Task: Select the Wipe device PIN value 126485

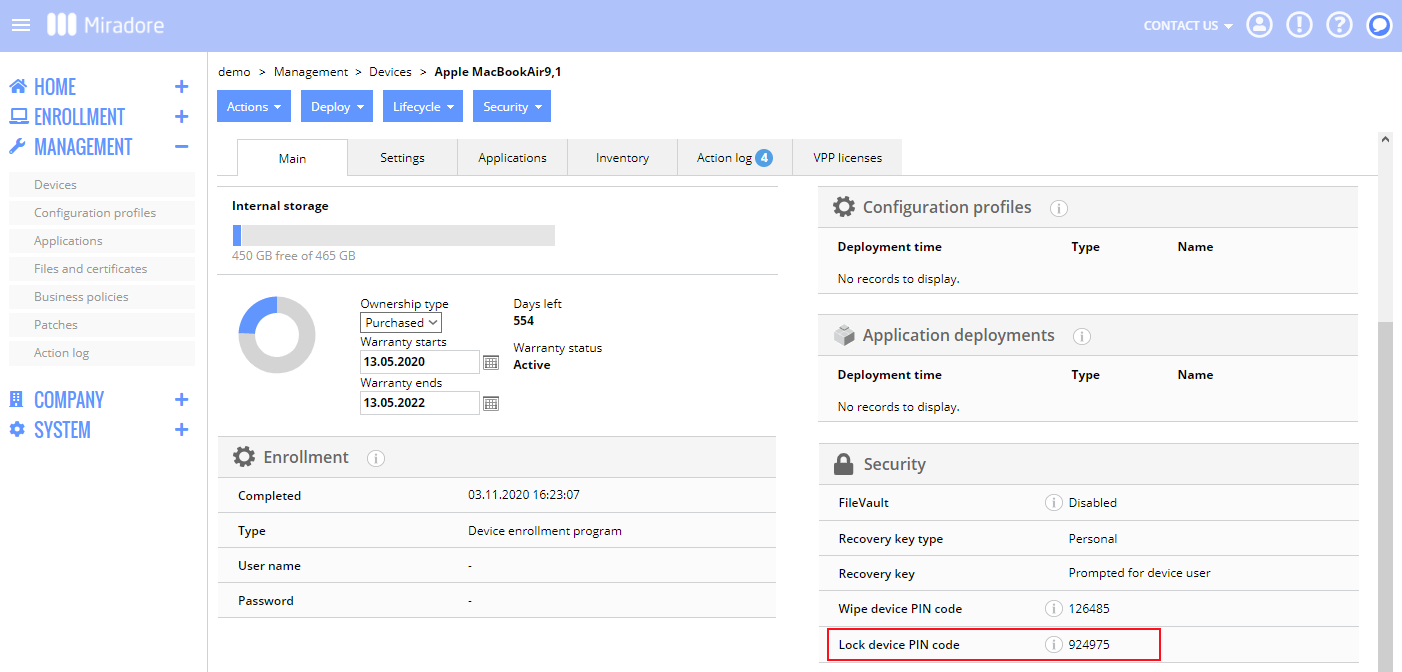Action: (x=1089, y=609)
